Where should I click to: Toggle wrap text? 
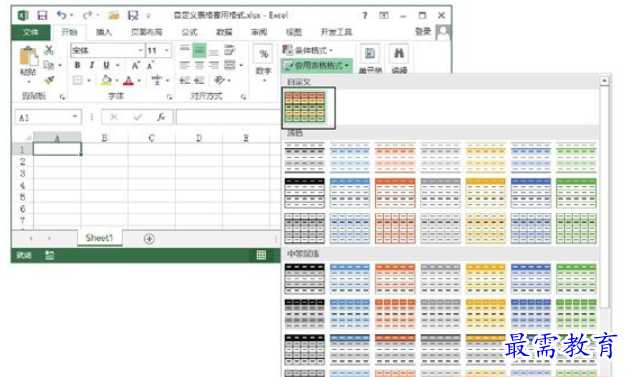230,50
